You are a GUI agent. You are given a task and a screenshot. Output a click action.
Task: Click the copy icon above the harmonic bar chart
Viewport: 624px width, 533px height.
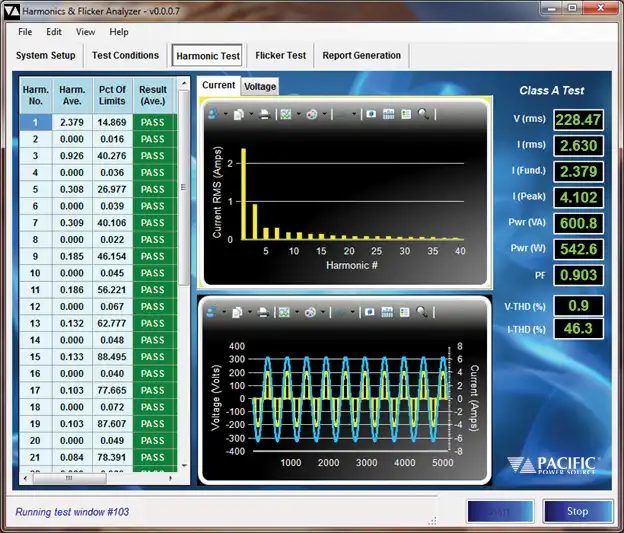pos(237,114)
